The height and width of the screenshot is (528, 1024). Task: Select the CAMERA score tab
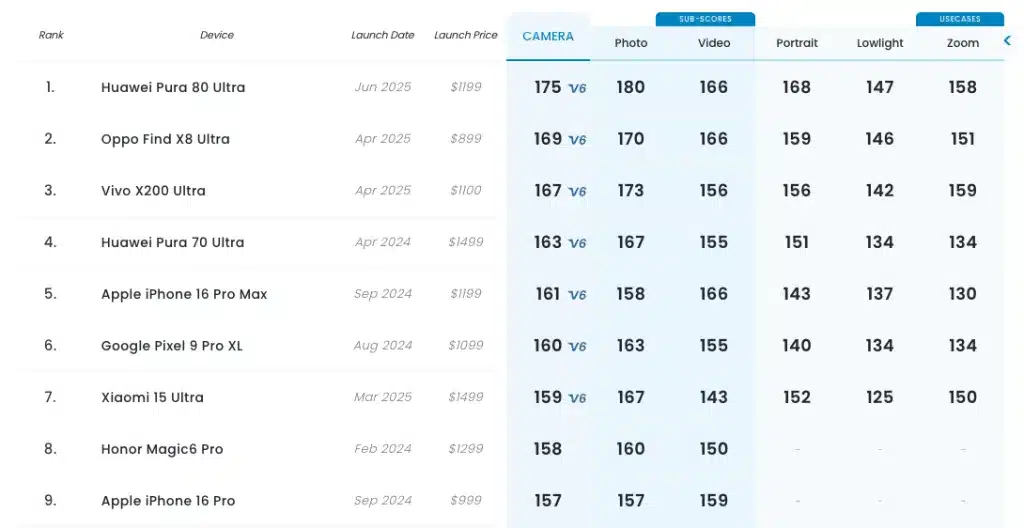[x=548, y=37]
